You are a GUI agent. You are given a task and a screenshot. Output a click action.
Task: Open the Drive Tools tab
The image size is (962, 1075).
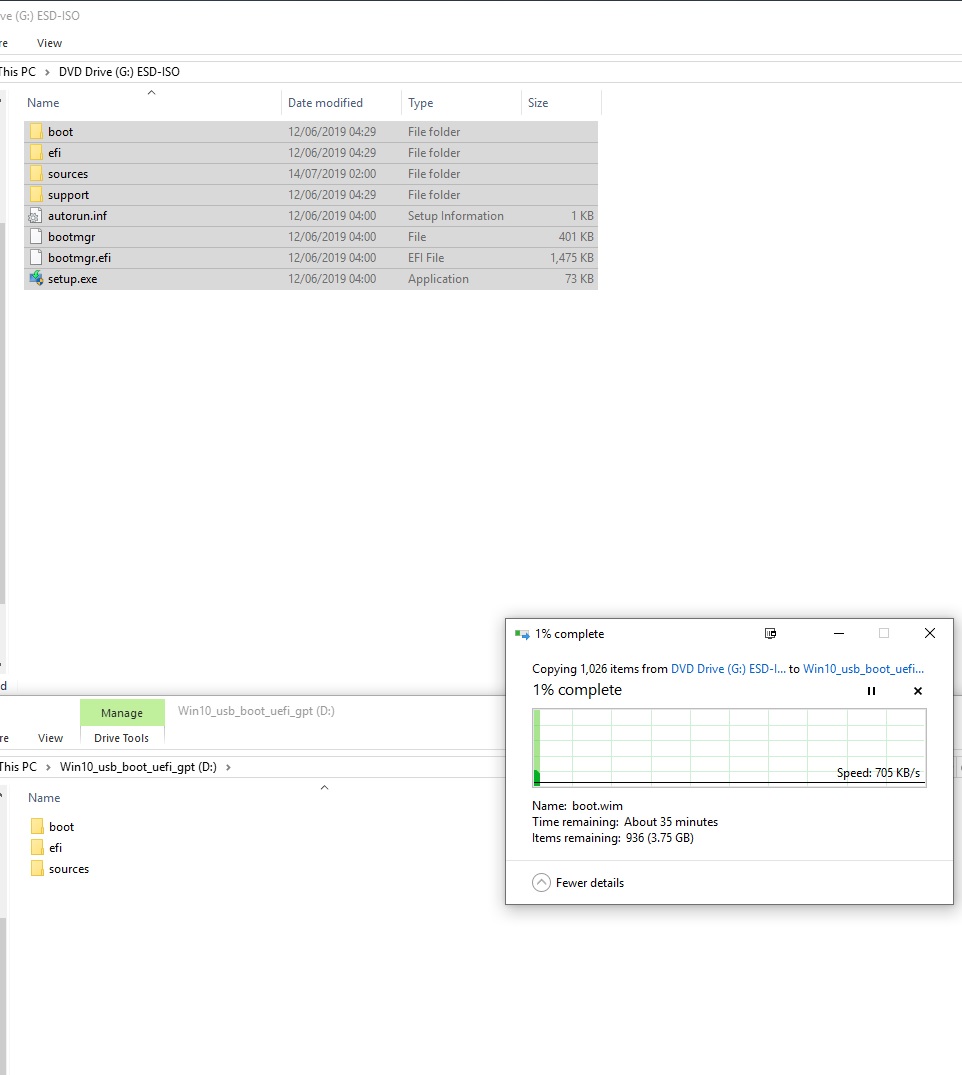click(121, 738)
